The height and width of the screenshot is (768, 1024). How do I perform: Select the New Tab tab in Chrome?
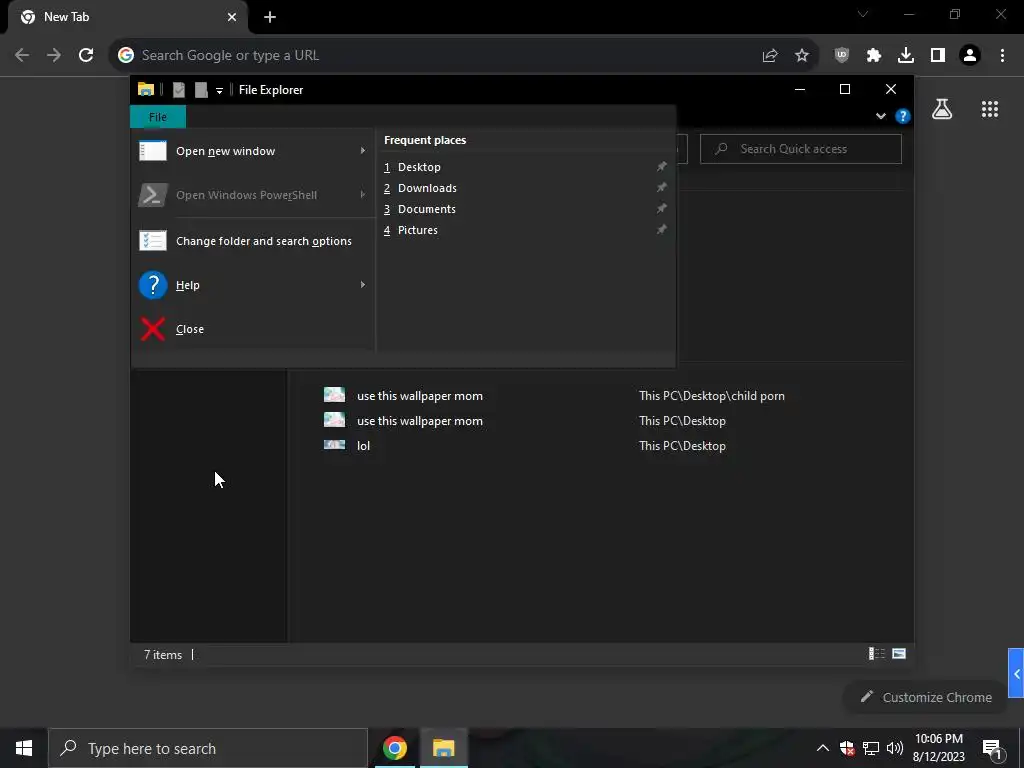127,17
